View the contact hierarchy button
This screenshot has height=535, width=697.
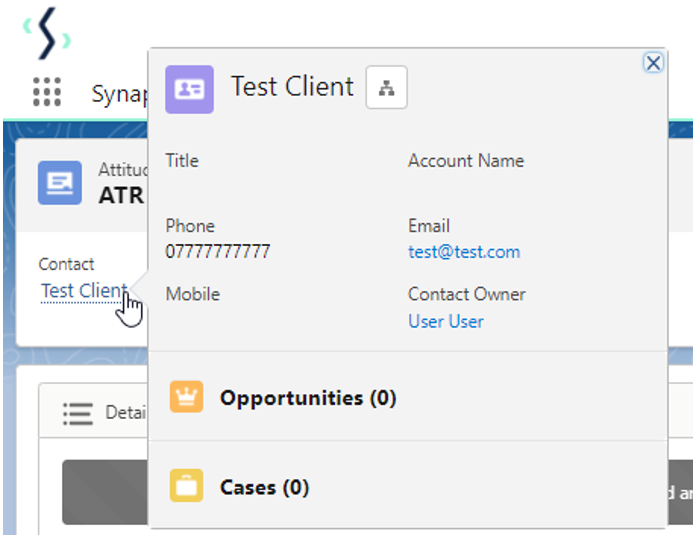coord(386,89)
